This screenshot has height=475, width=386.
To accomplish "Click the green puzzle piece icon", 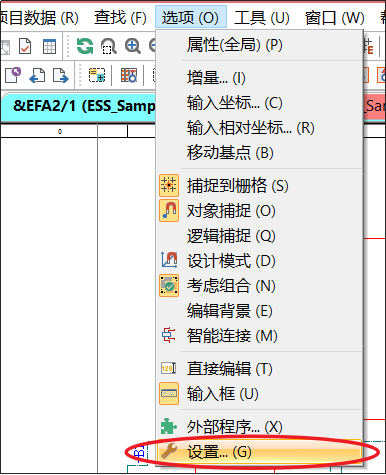I will [169, 426].
